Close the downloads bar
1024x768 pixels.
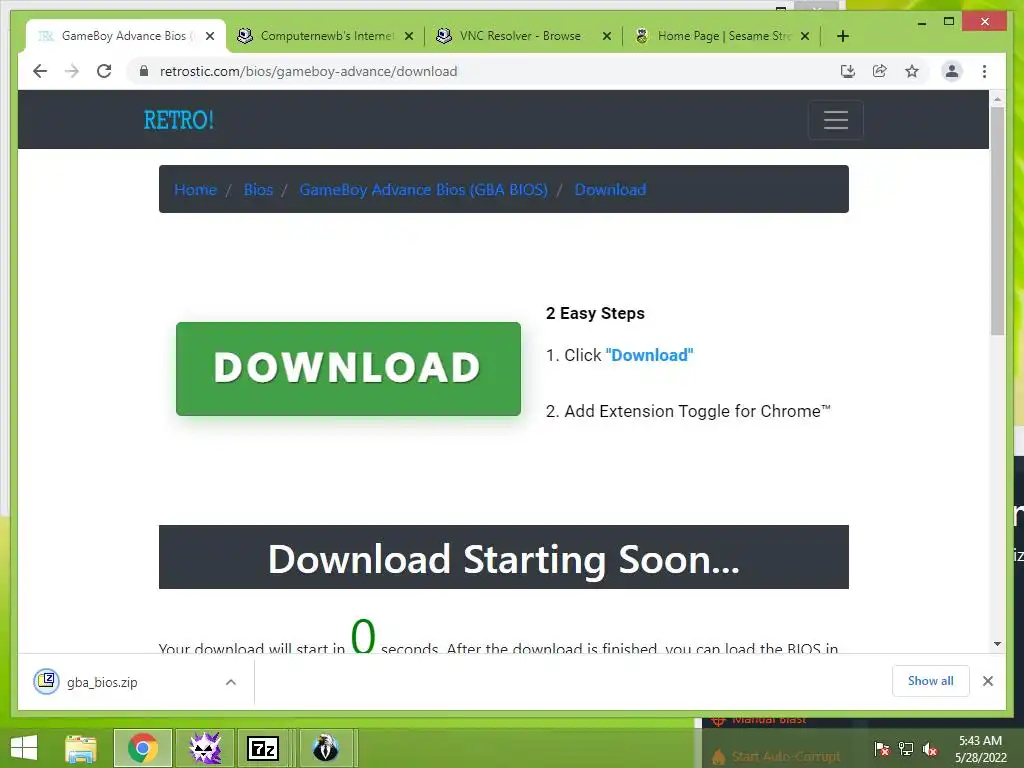(x=987, y=681)
